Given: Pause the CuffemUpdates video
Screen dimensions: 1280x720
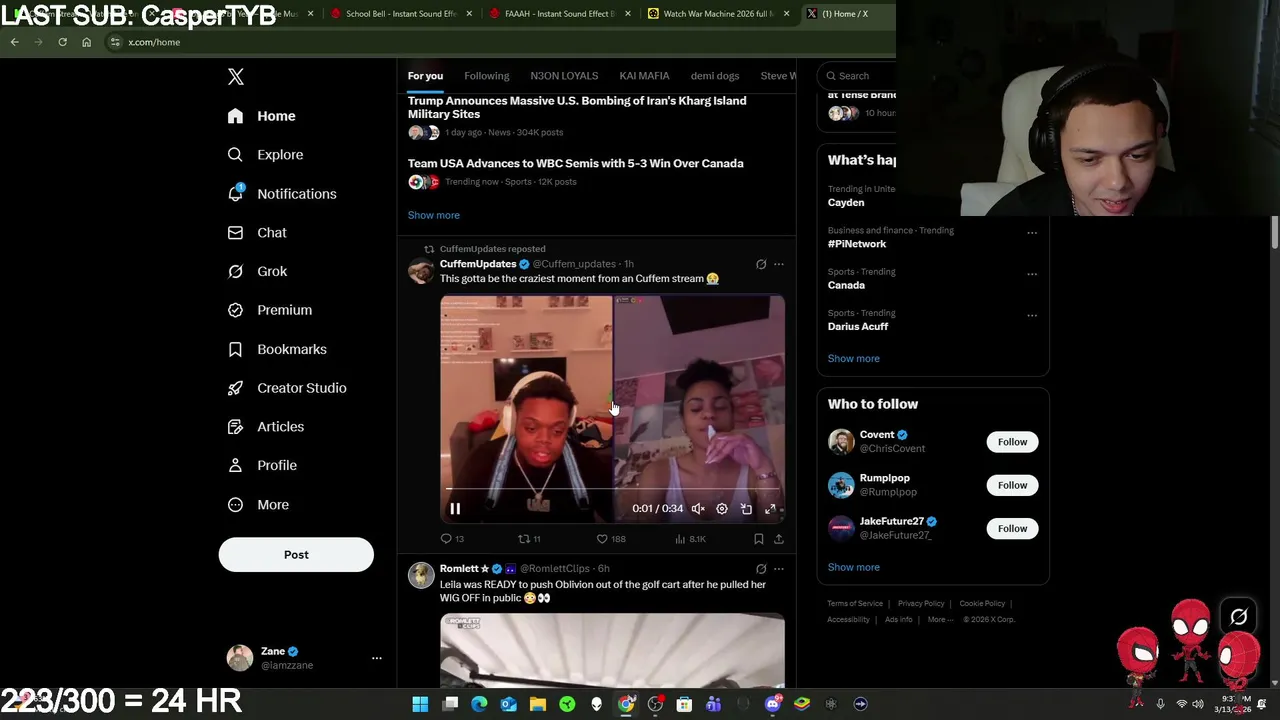Looking at the screenshot, I should point(455,509).
